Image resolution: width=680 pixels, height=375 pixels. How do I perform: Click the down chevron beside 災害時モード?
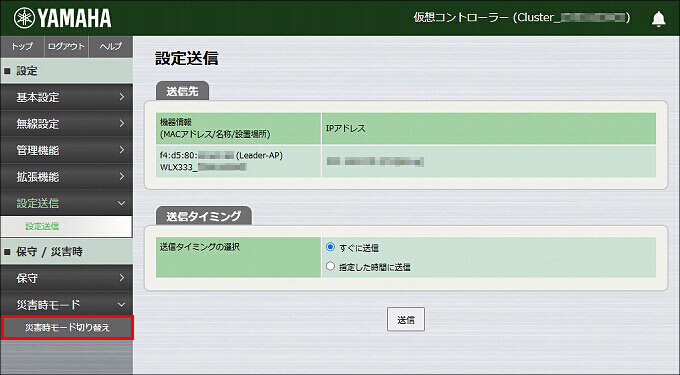pyautogui.click(x=121, y=304)
